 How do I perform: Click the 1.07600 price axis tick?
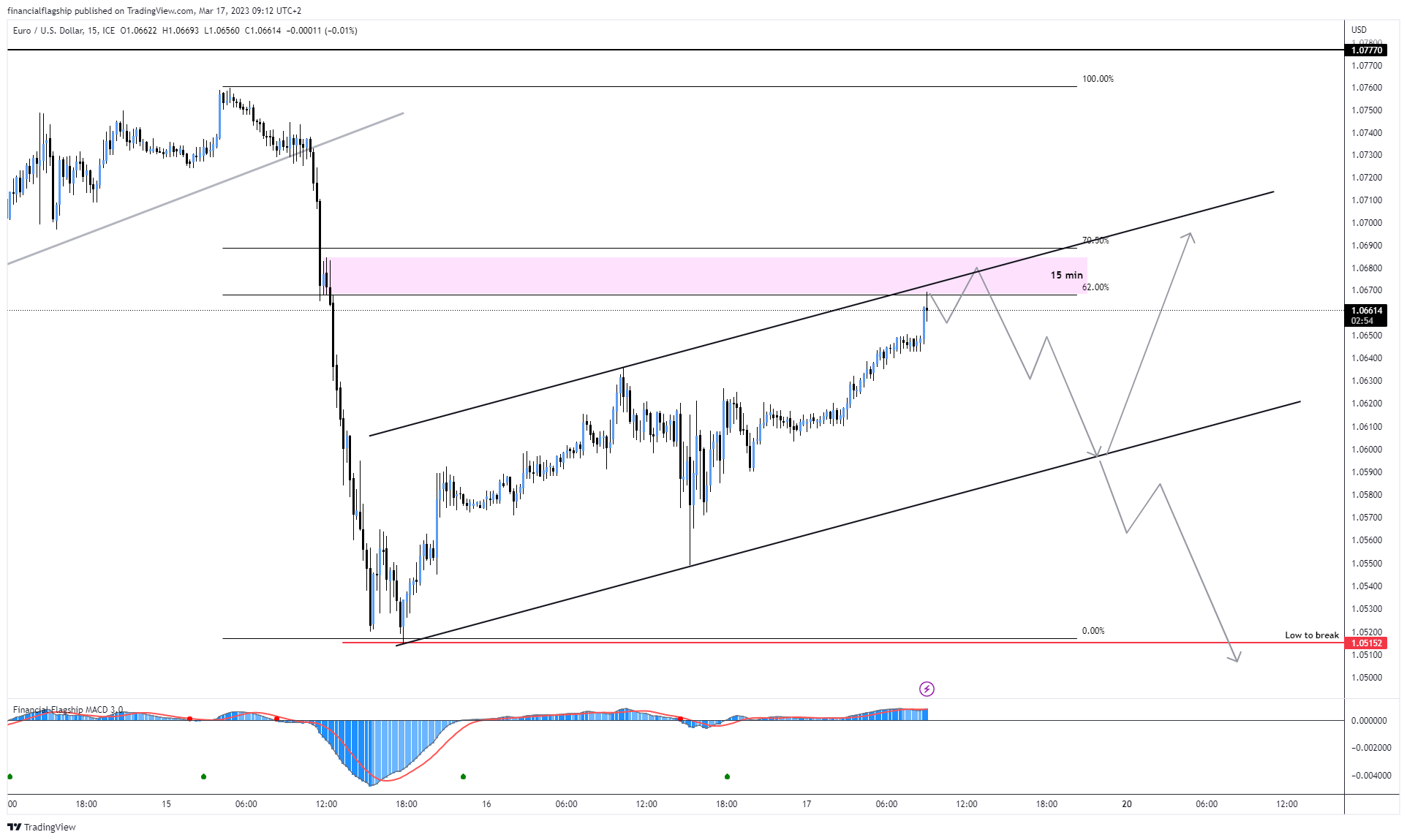click(x=1367, y=88)
